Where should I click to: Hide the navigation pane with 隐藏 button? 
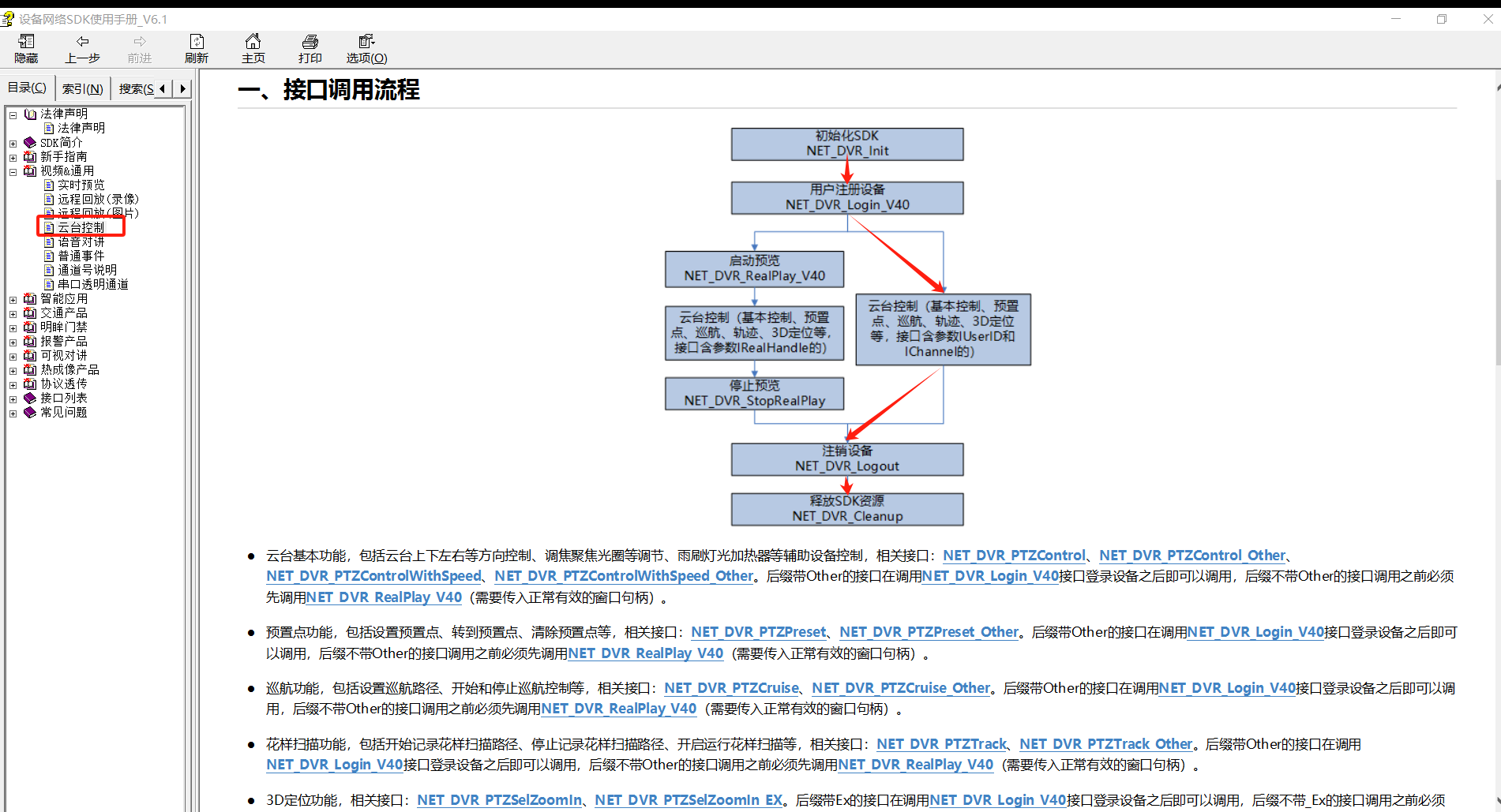(x=26, y=47)
